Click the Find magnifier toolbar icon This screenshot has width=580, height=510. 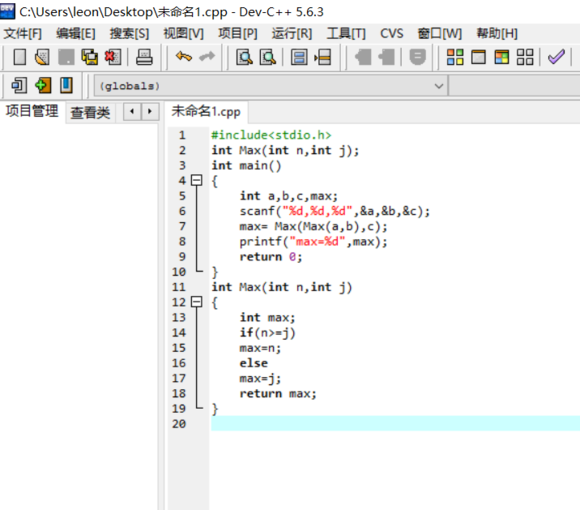(x=244, y=57)
